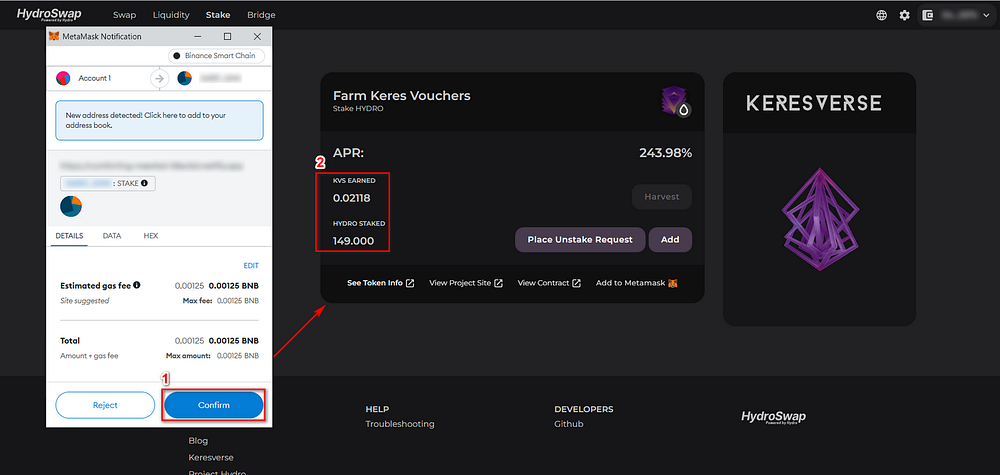Add more HYDRO to stake

pos(670,240)
